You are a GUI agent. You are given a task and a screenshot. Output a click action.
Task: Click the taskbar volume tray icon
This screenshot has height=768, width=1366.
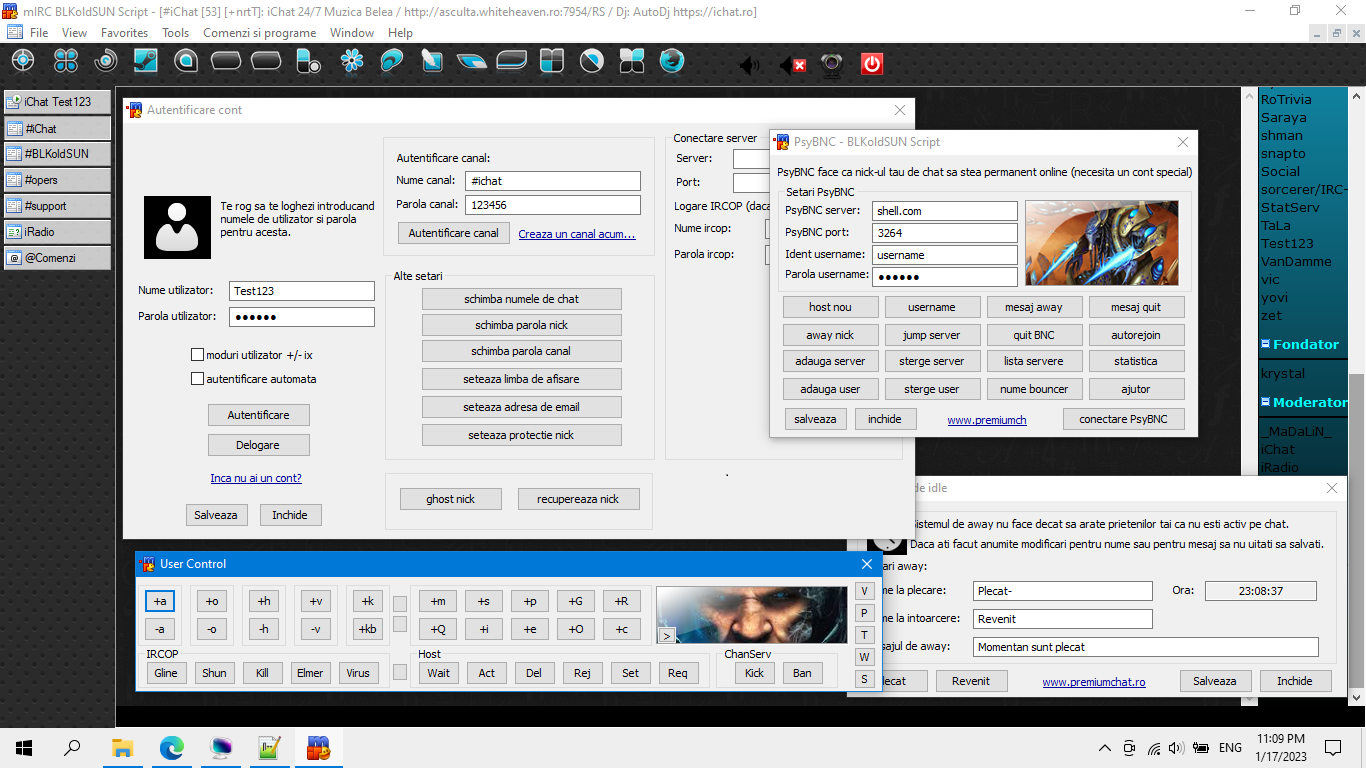pyautogui.click(x=1176, y=747)
